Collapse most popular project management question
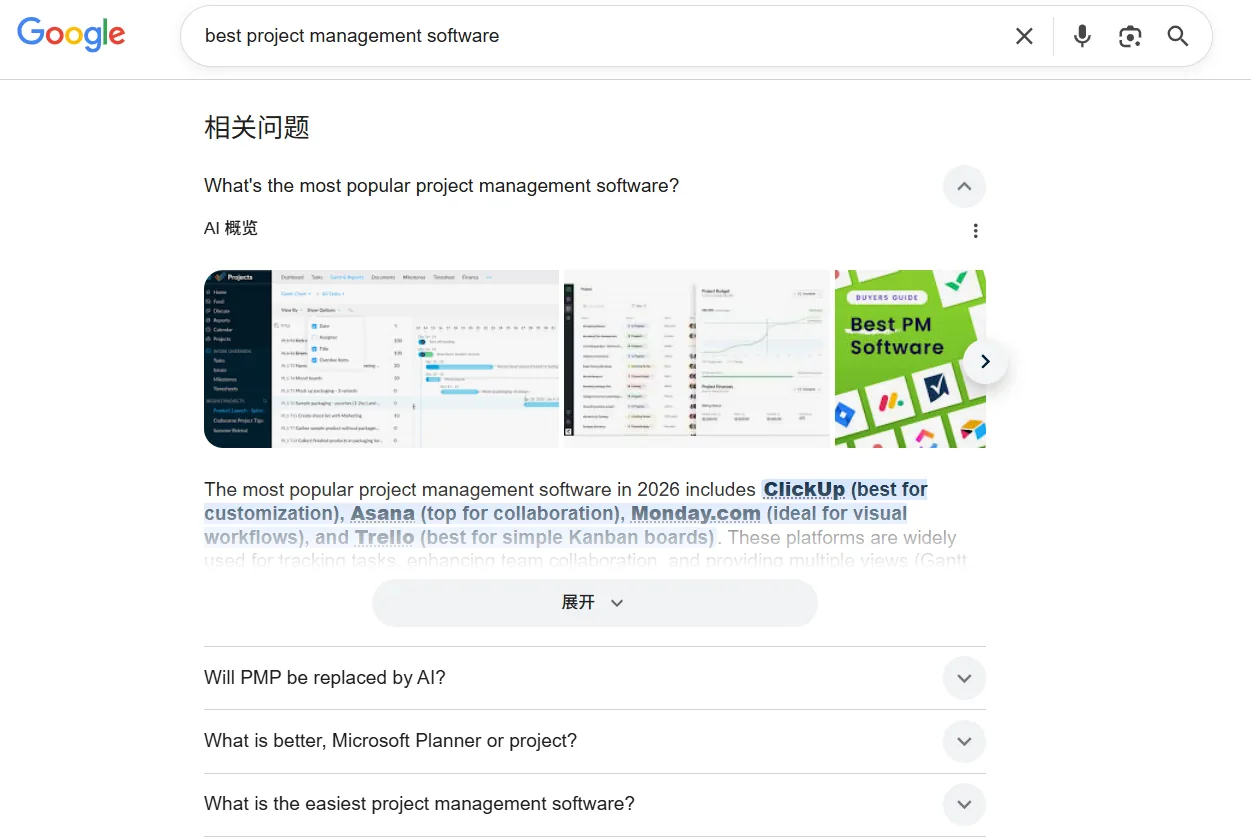The image size is (1251, 837). (964, 186)
